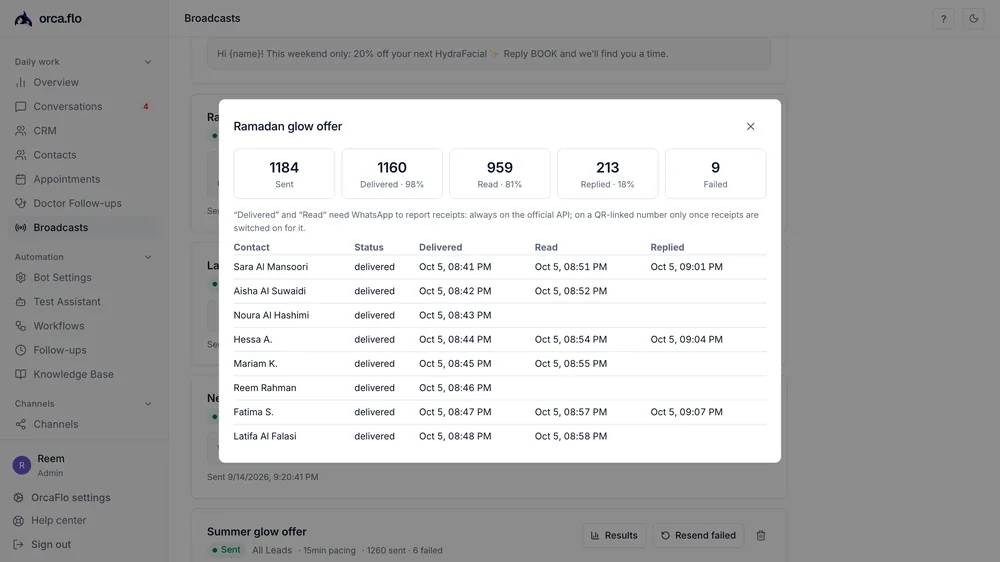Click Resend failed button
The height and width of the screenshot is (562, 1000).
coord(698,535)
